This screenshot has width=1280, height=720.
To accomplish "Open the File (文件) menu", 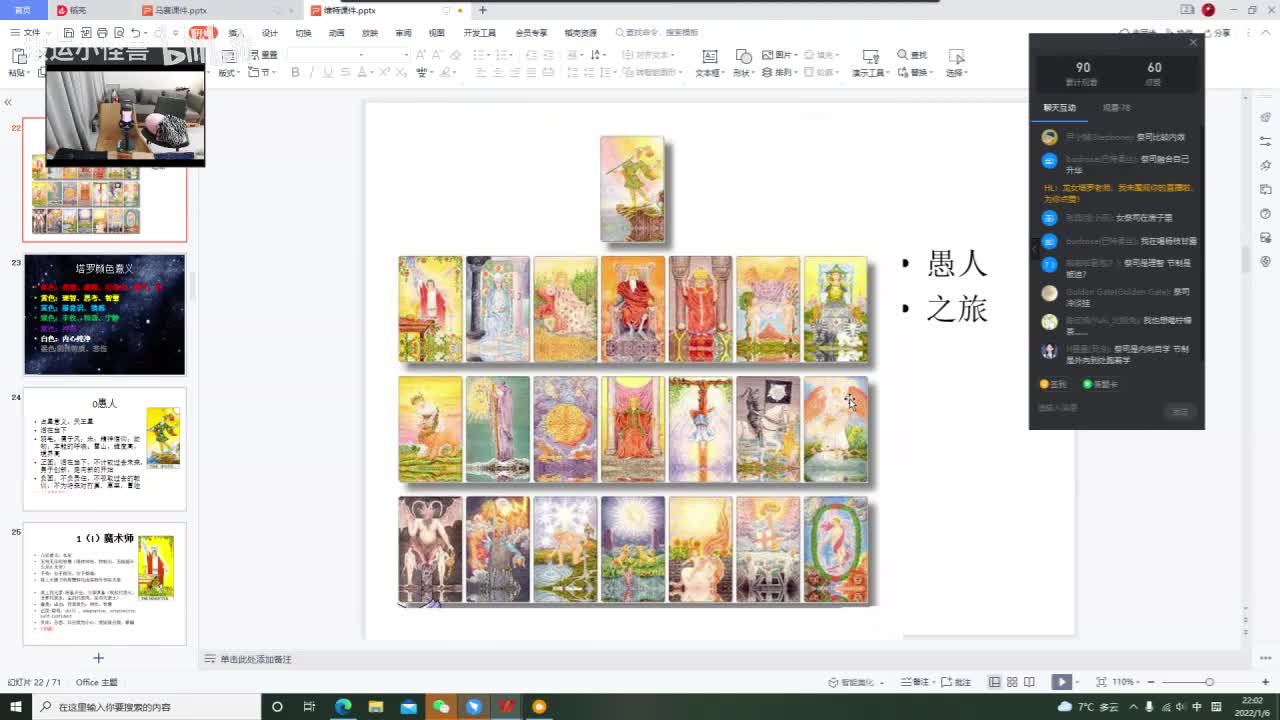I will point(27,33).
